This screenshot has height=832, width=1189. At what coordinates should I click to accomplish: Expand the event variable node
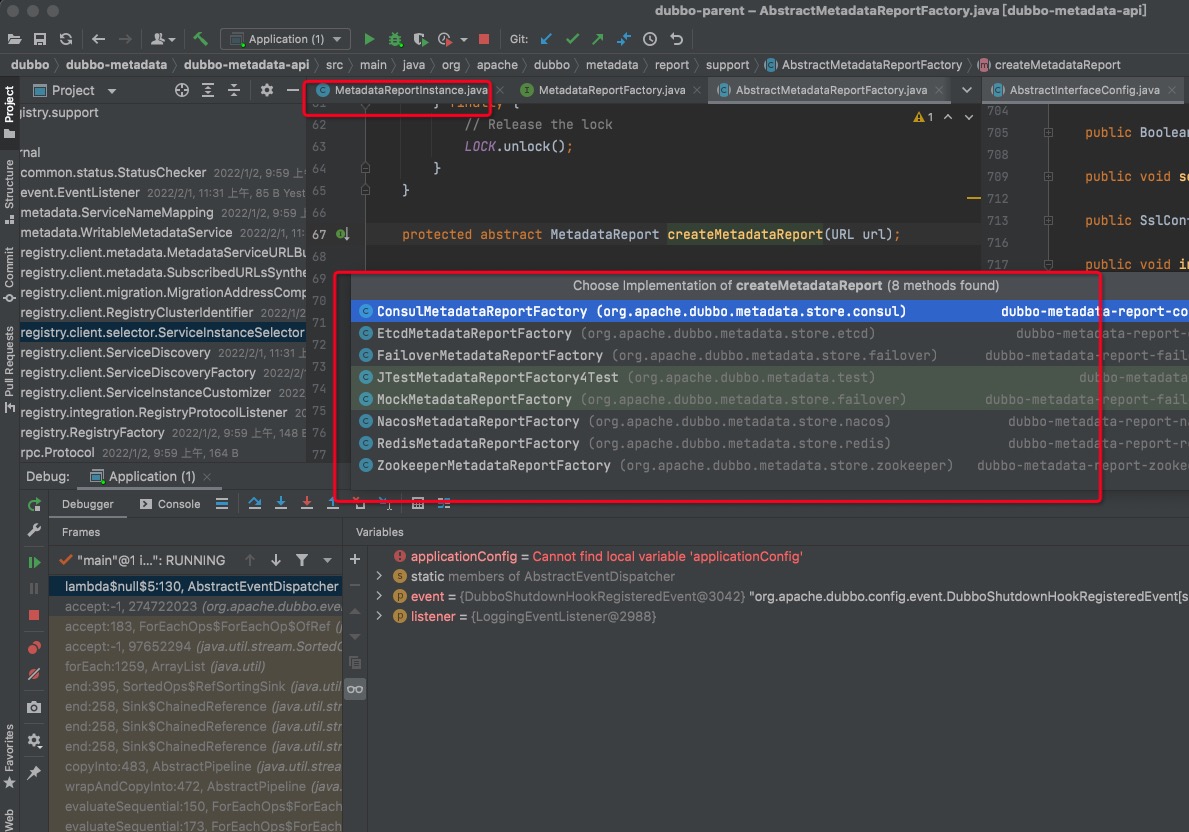[x=379, y=596]
